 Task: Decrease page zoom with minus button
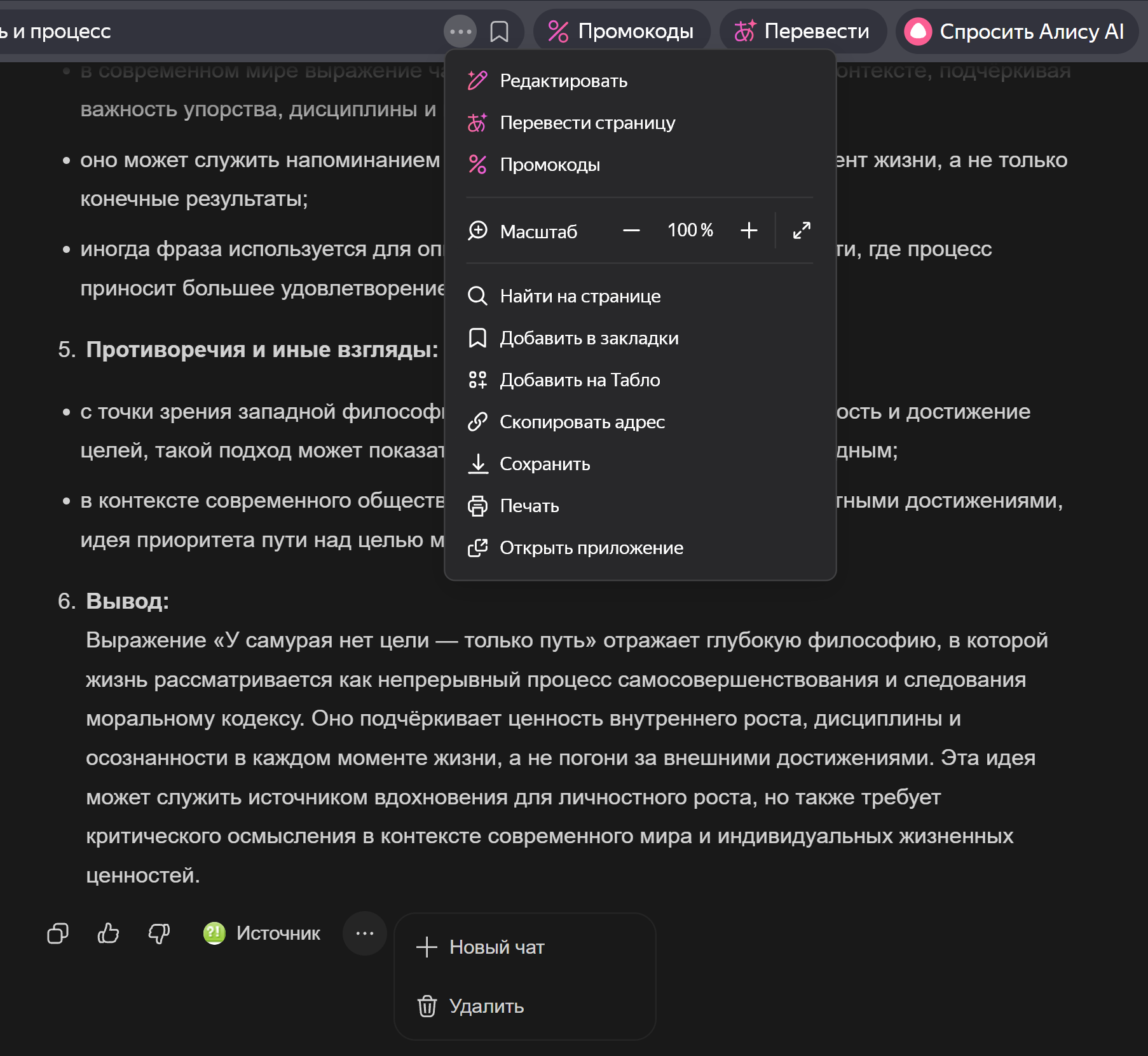point(631,231)
